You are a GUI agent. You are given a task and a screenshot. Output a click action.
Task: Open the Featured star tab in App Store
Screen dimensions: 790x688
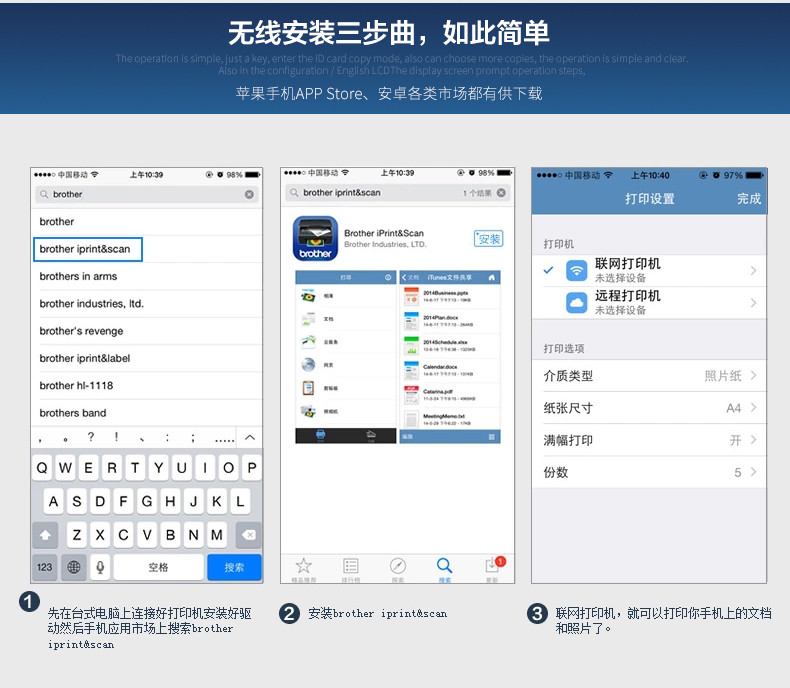coord(303,570)
